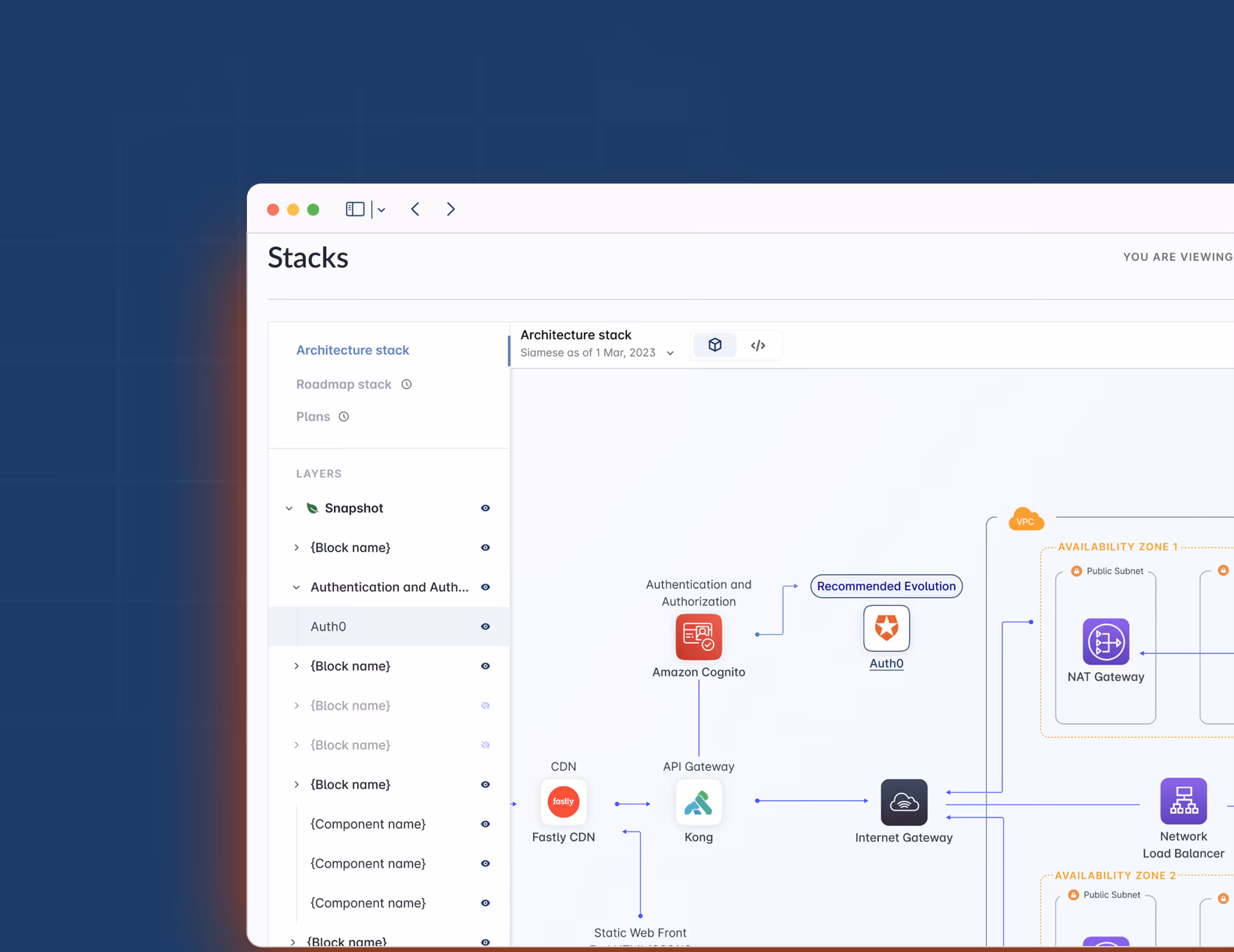Open the Siamese snapshot date dropdown
Screen dimensions: 1234x952
[670, 353]
